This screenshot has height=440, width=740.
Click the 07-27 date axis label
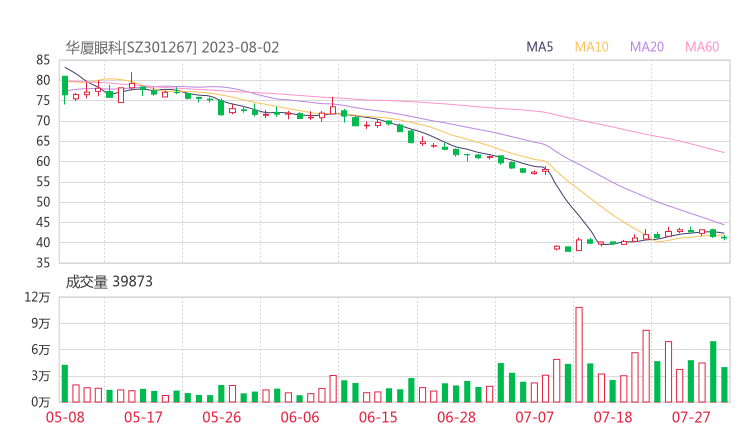[691, 417]
